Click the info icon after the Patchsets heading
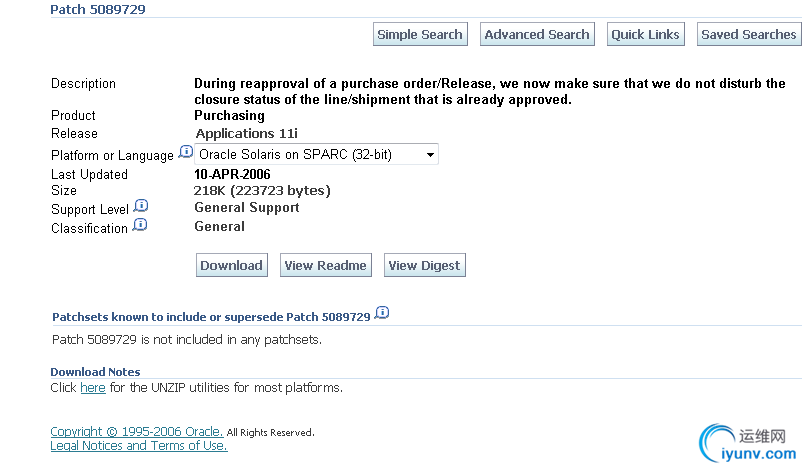Image resolution: width=802 pixels, height=470 pixels. point(382,314)
